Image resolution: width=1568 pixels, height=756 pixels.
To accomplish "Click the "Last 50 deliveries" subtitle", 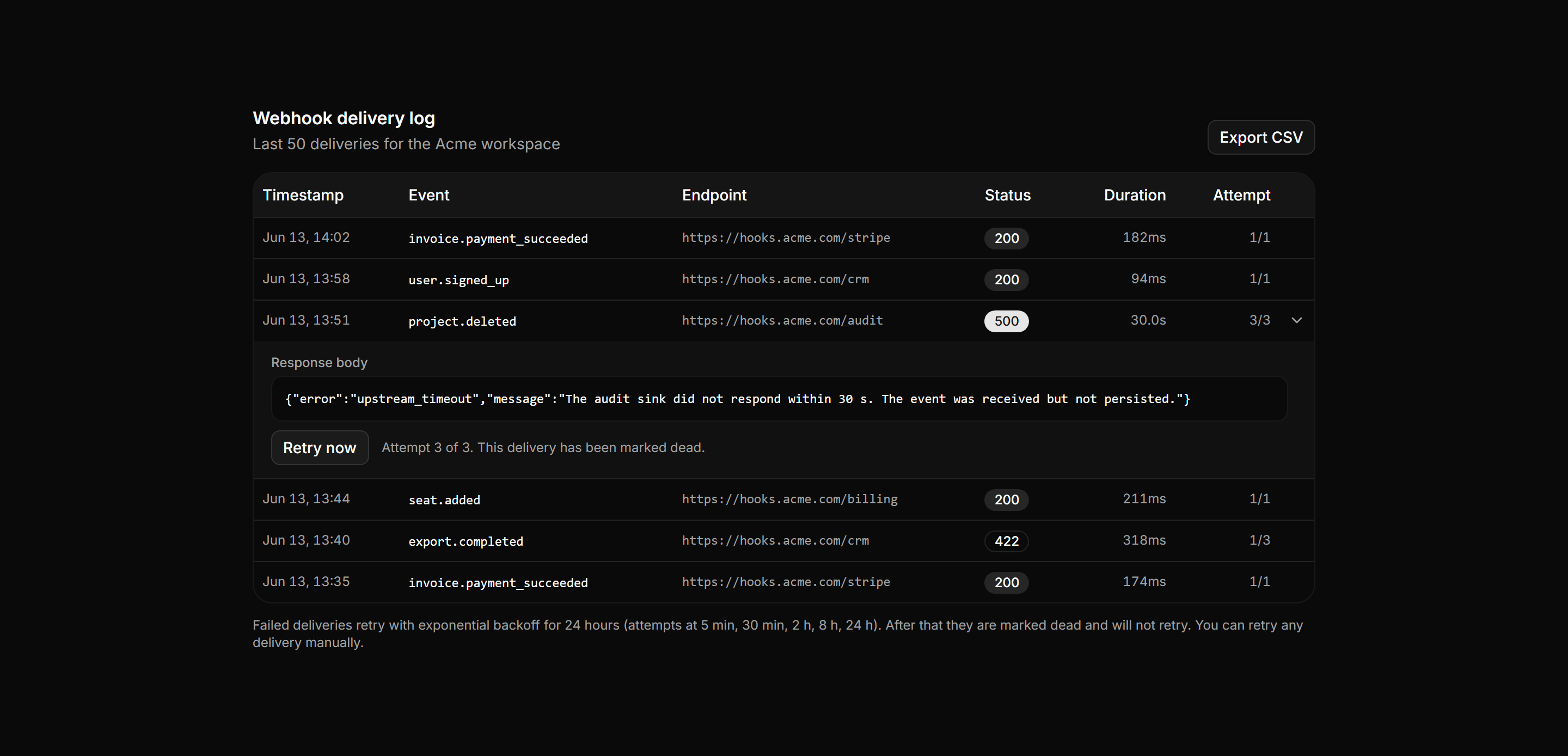I will coord(406,144).
